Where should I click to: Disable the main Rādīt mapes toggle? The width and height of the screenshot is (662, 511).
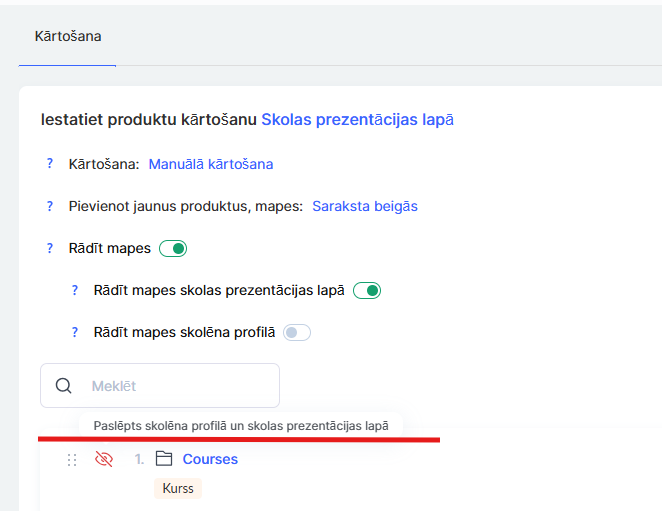click(173, 249)
